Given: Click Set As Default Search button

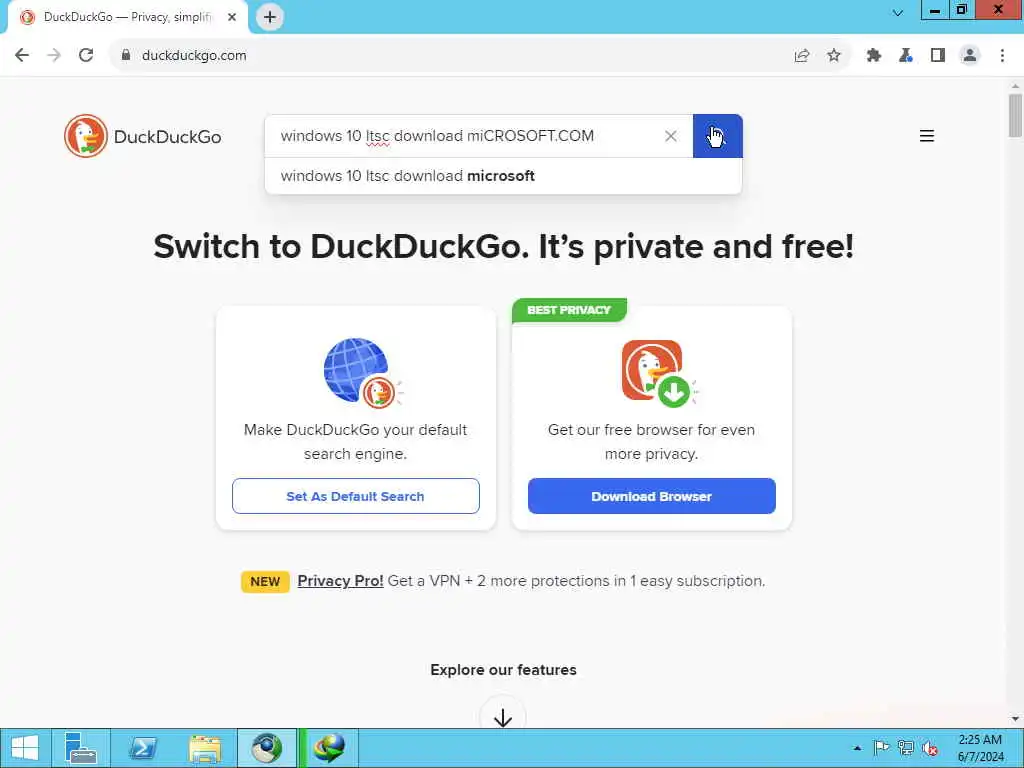Looking at the screenshot, I should click(356, 496).
